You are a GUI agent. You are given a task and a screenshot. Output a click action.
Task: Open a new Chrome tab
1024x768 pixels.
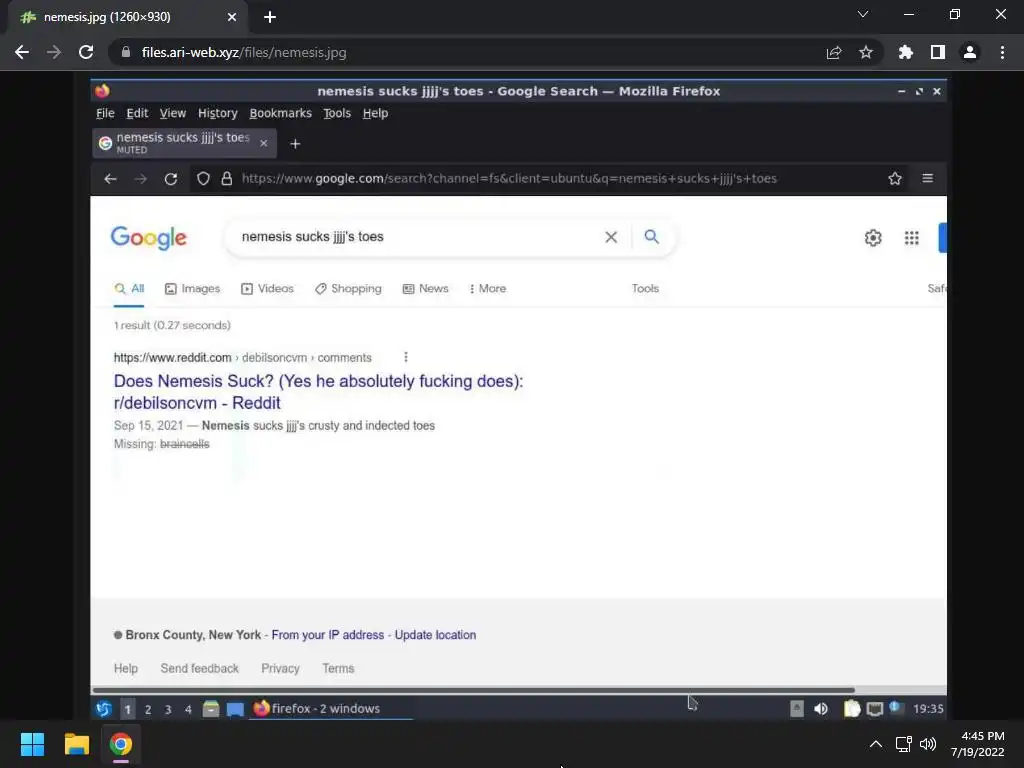pos(270,17)
